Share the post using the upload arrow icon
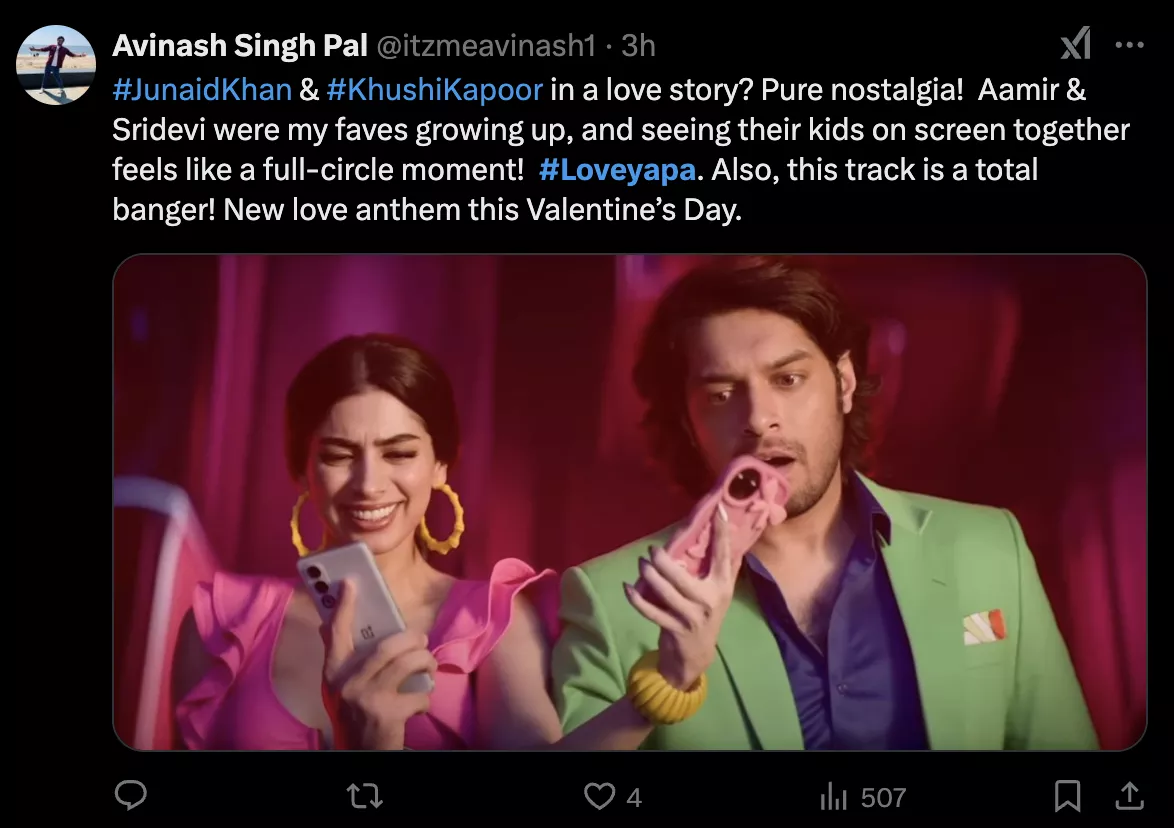The image size is (1174, 828). (1129, 795)
